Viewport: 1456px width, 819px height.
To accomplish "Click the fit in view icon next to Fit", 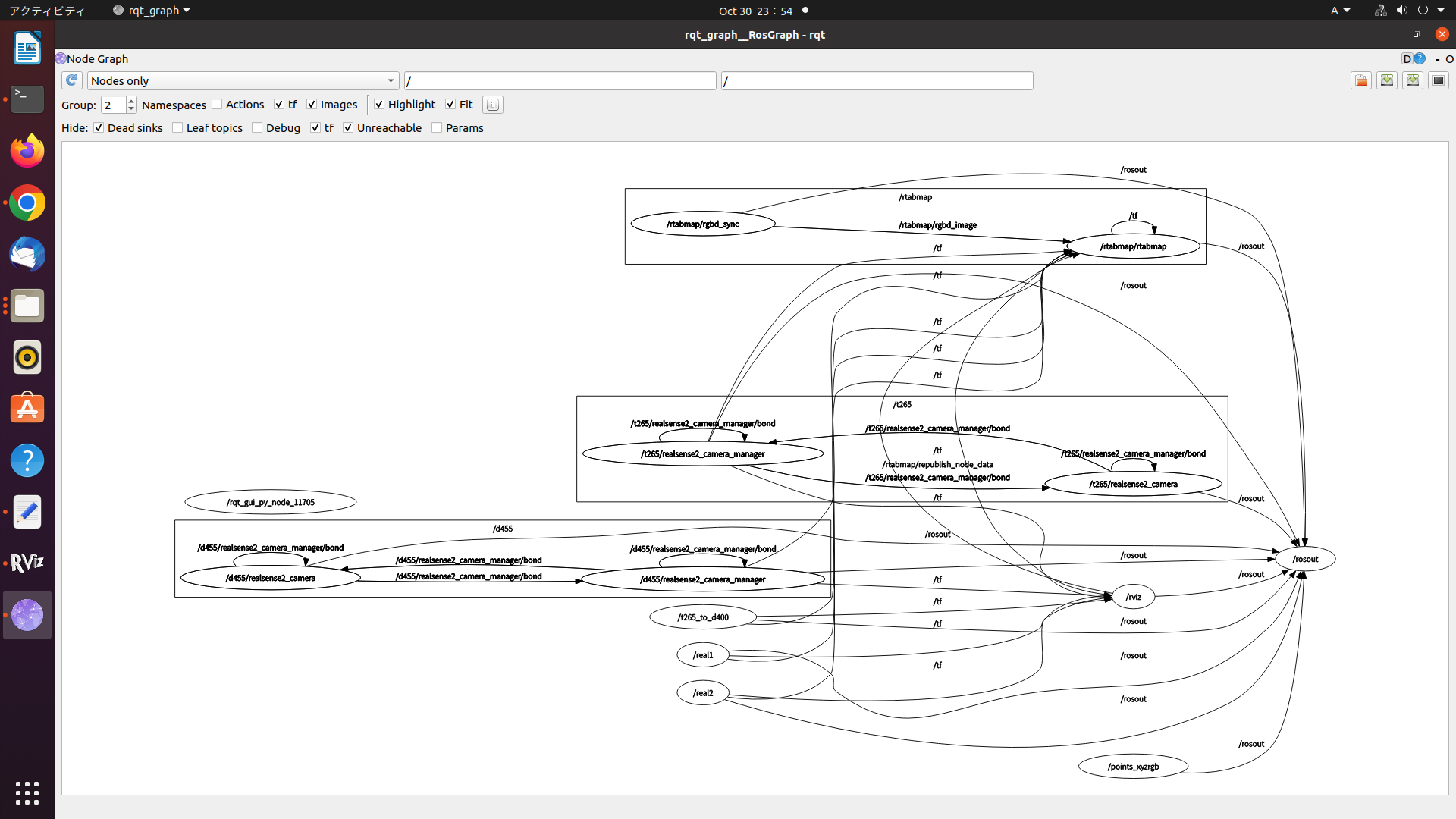I will point(493,105).
